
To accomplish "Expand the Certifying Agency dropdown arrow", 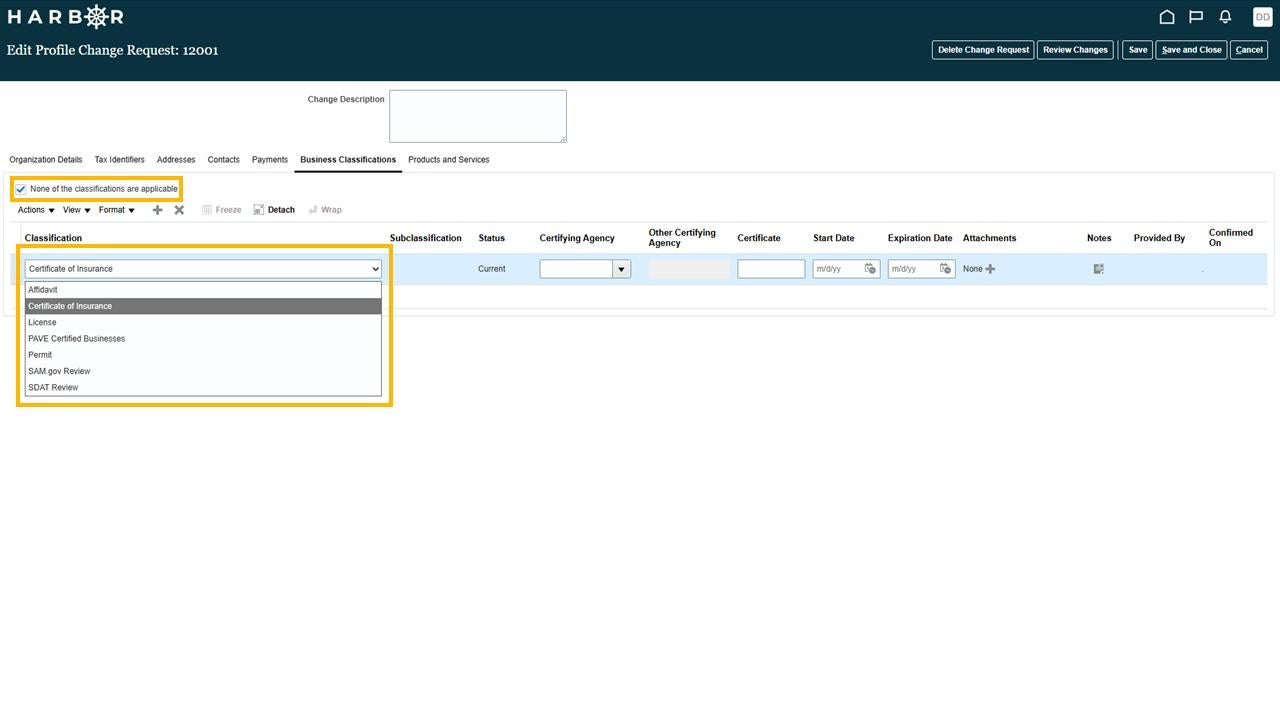I will pos(621,269).
